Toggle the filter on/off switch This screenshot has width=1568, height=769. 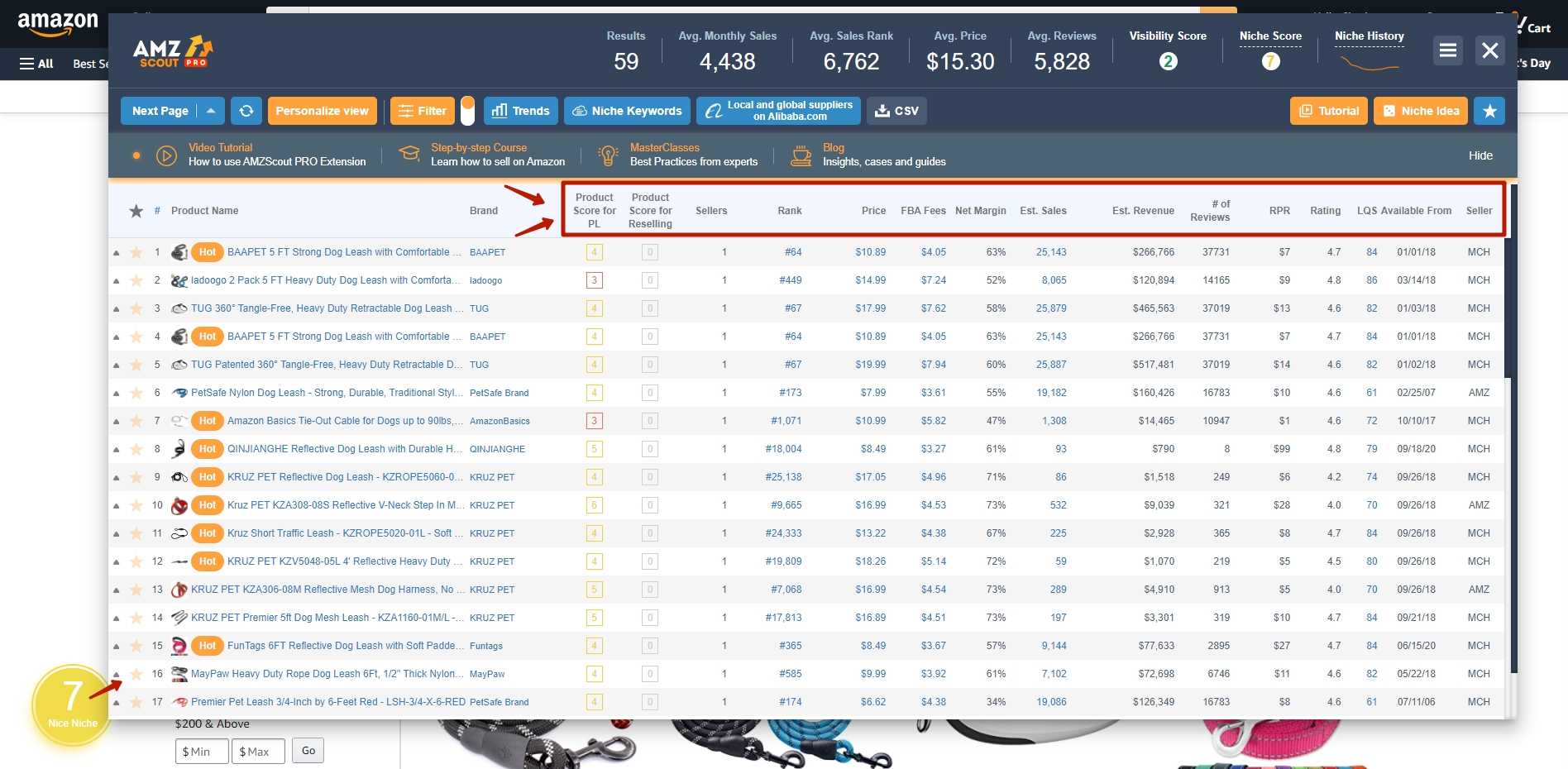pos(467,111)
